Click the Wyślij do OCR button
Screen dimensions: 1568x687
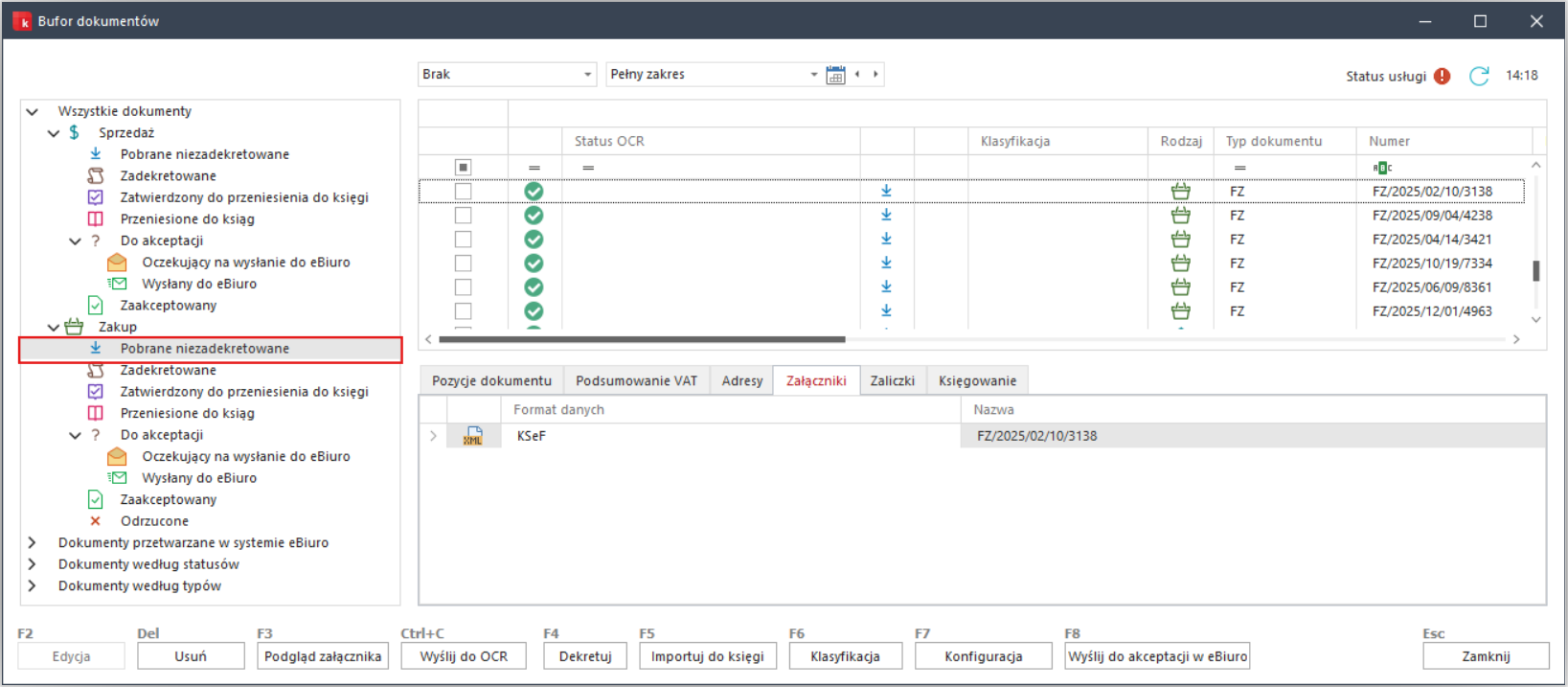pyautogui.click(x=464, y=656)
